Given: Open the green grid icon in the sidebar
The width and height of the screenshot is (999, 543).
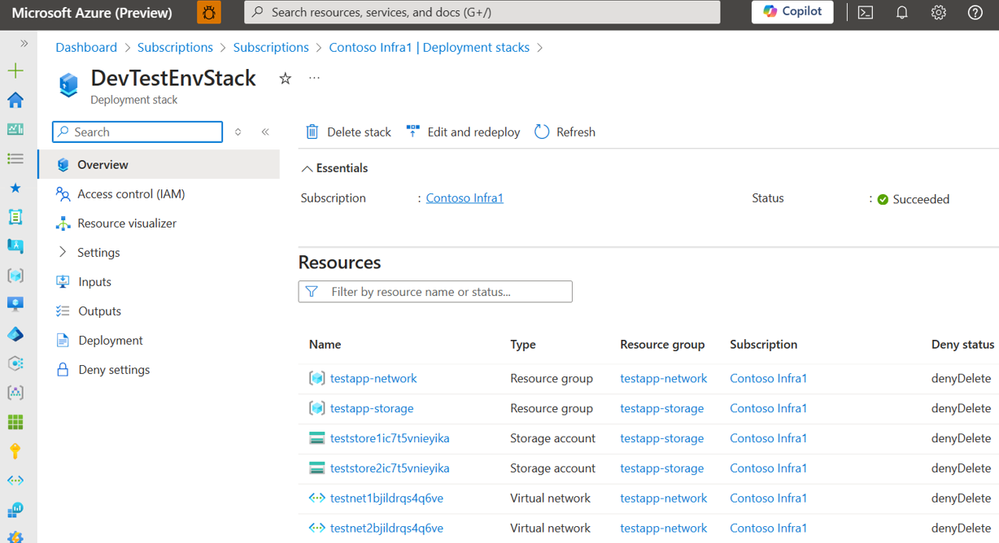Looking at the screenshot, I should 15,422.
